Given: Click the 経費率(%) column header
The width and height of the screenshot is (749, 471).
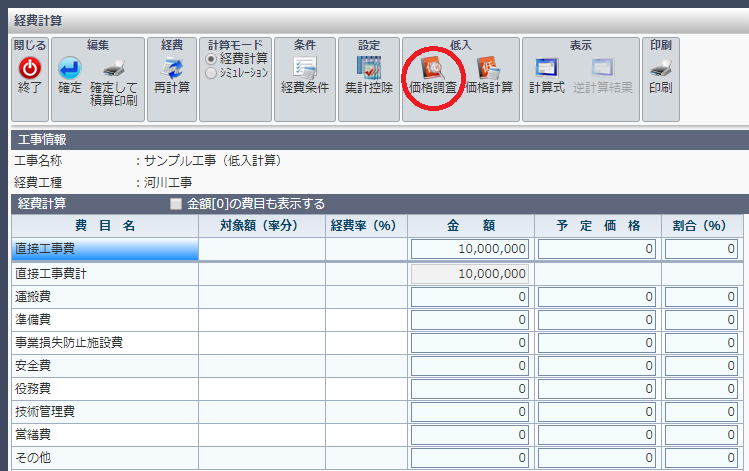Looking at the screenshot, I should 366,225.
